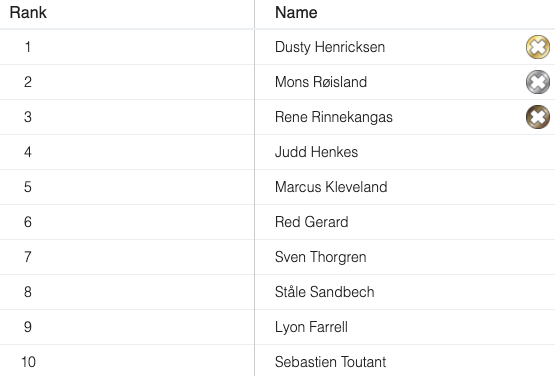Select Sebastien Toutant name
The width and height of the screenshot is (555, 376).
click(x=330, y=362)
